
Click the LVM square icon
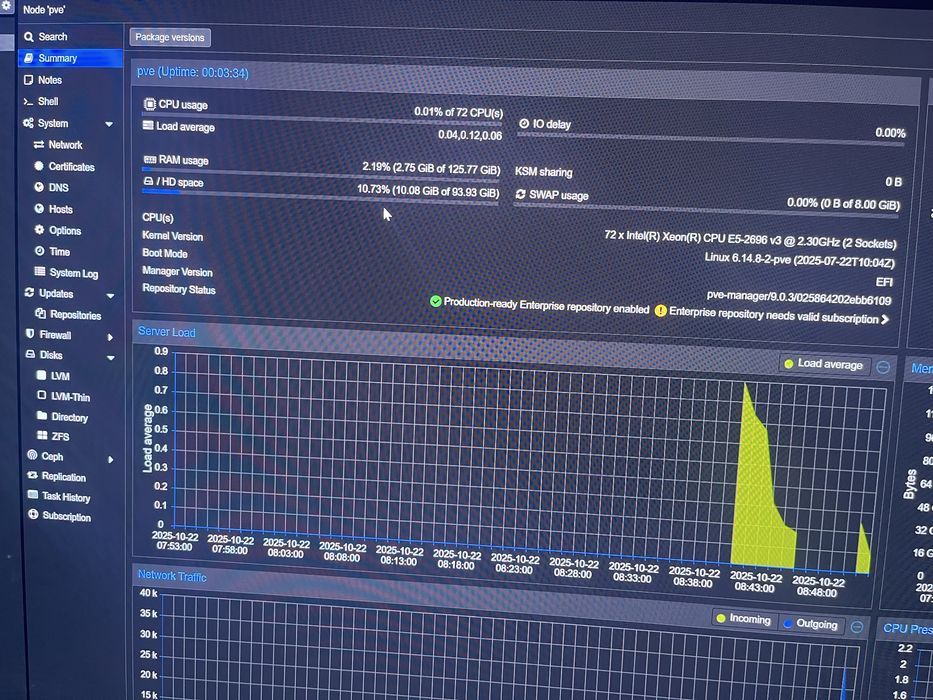41,375
